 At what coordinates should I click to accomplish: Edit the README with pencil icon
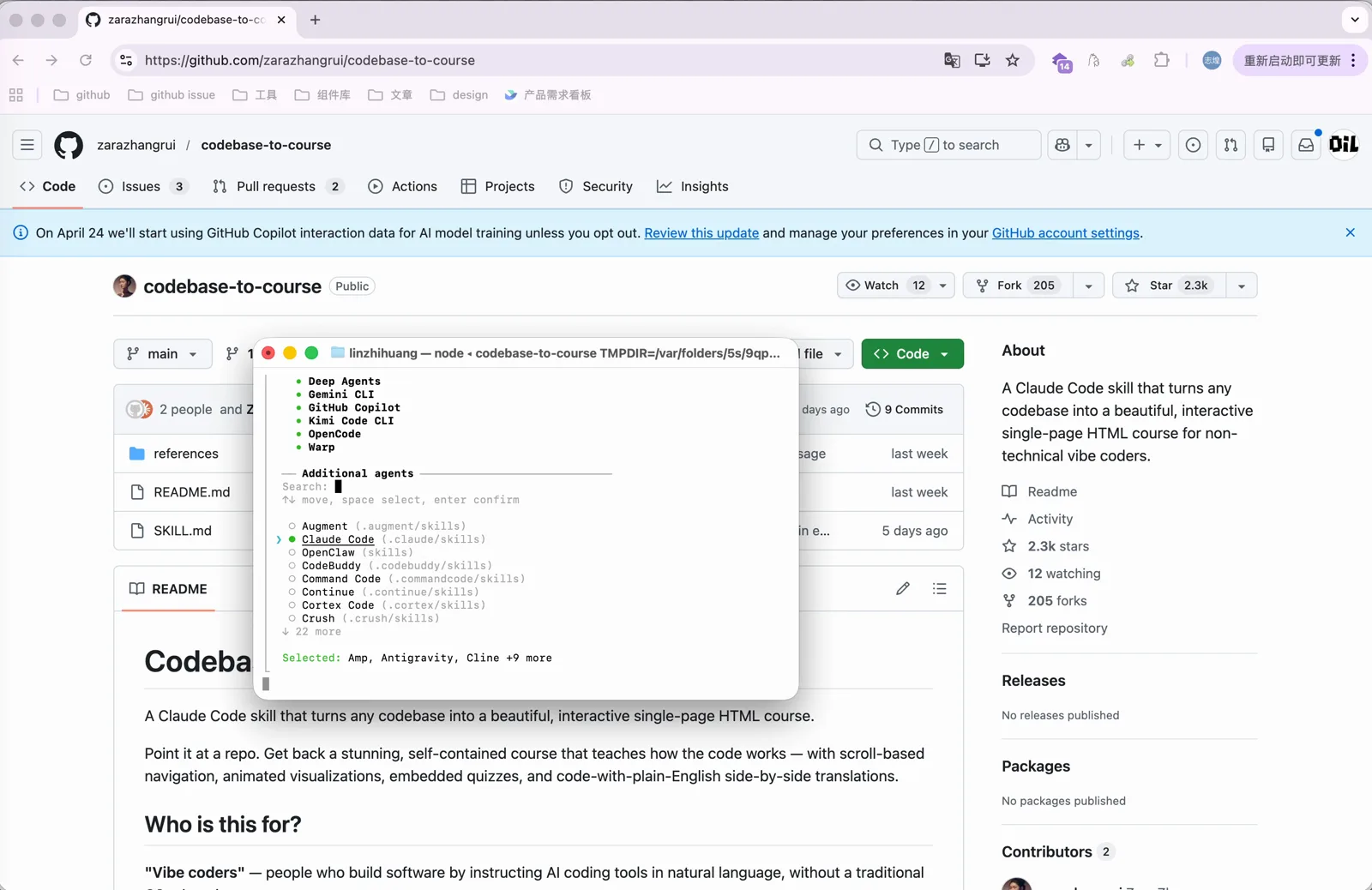click(903, 589)
